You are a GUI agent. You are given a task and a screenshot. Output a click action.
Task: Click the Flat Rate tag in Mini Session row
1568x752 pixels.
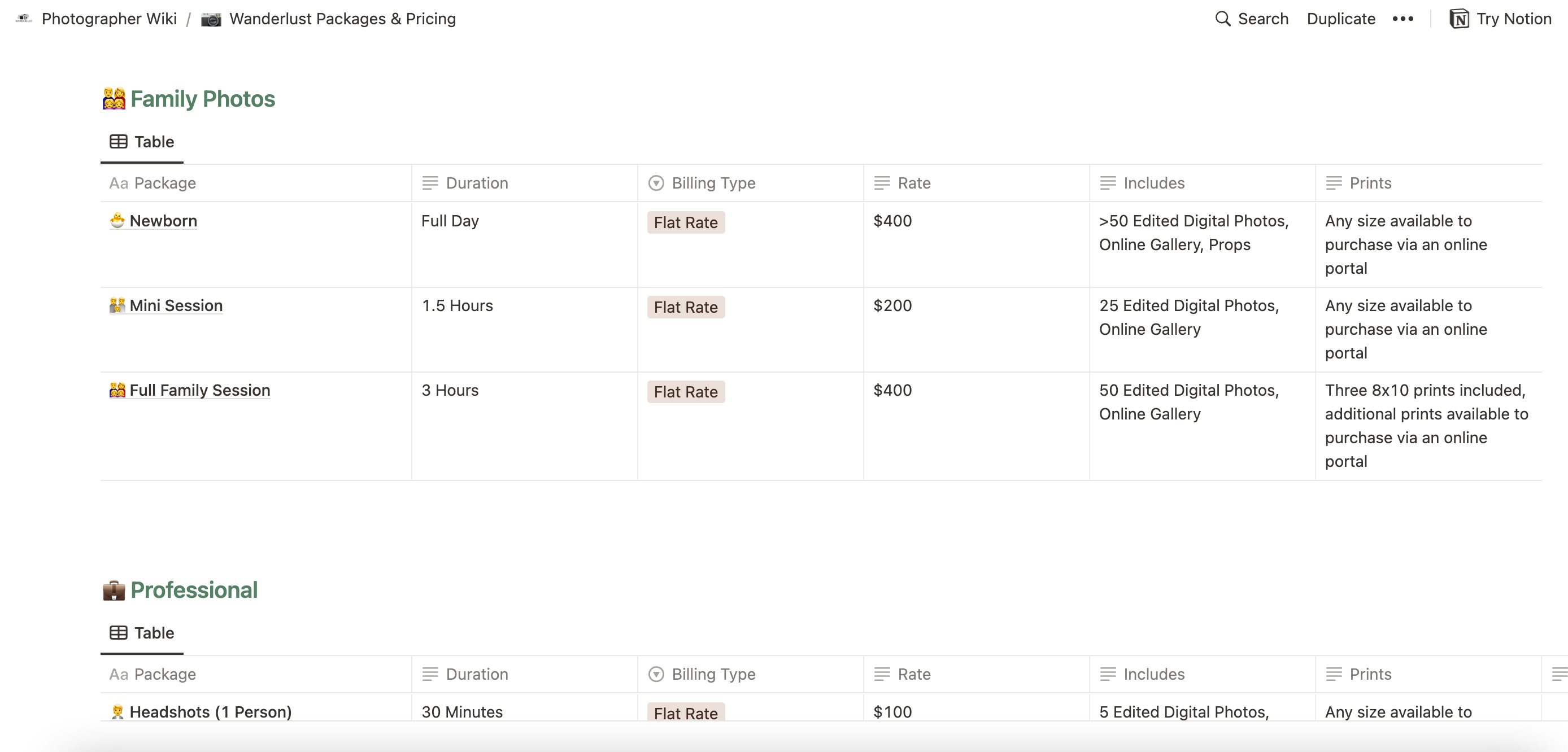(685, 307)
